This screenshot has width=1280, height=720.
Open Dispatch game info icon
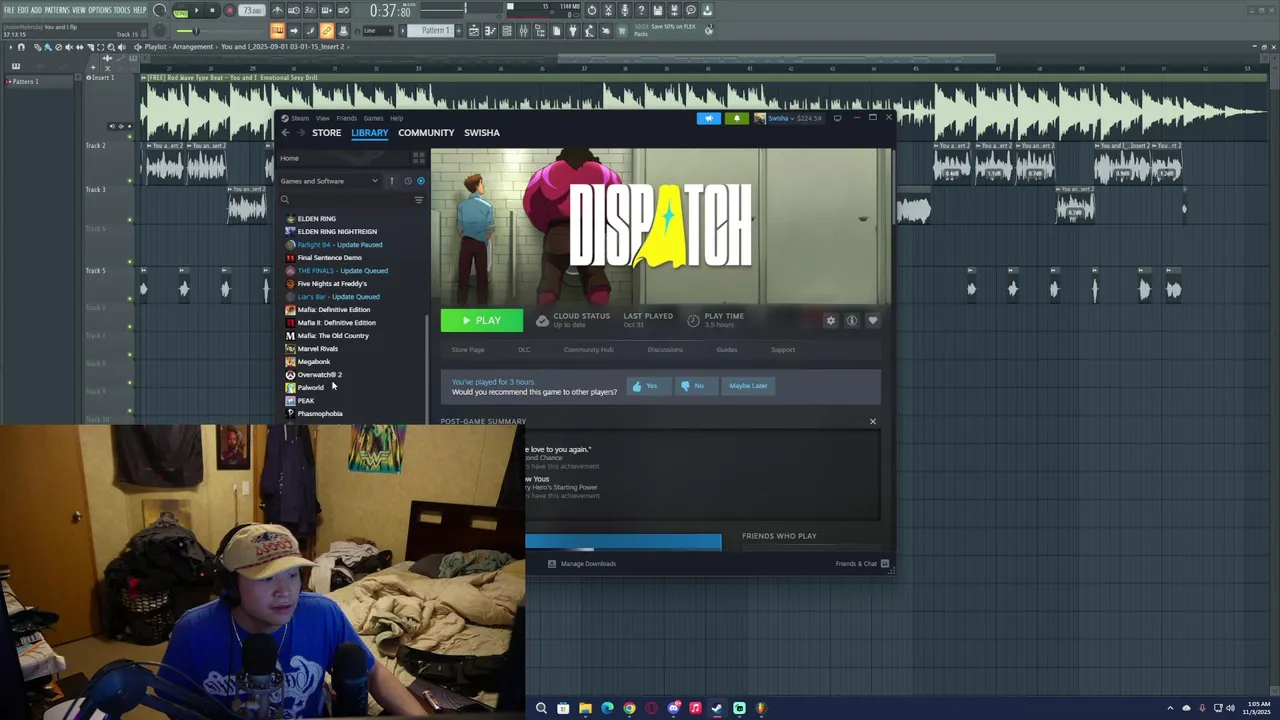(852, 320)
